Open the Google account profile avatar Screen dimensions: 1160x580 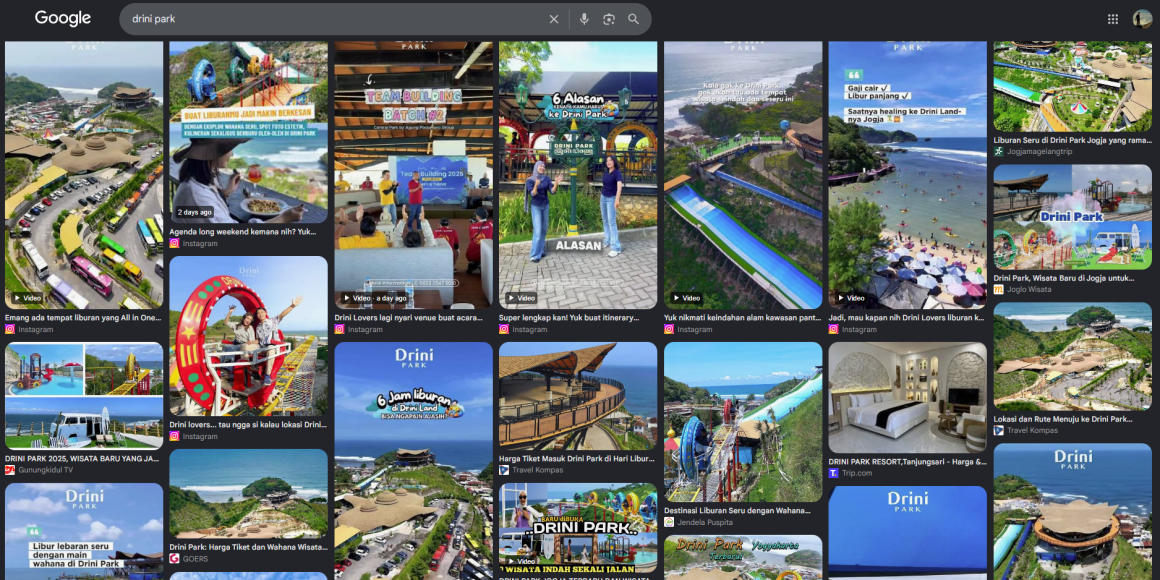pos(1142,19)
